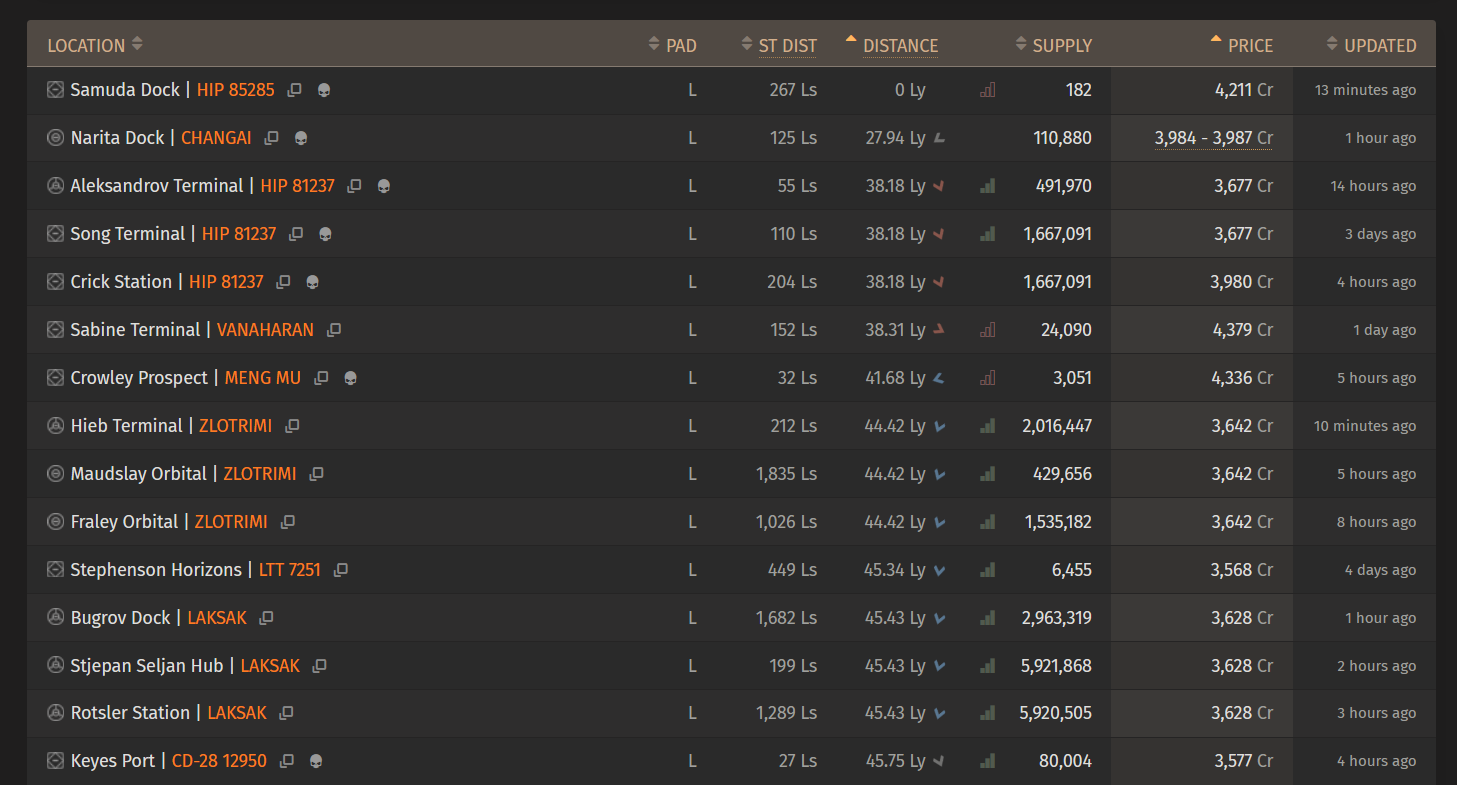This screenshot has height=785, width=1457.
Task: Click direction arrow beside 27.94 Ly
Action: 939,138
